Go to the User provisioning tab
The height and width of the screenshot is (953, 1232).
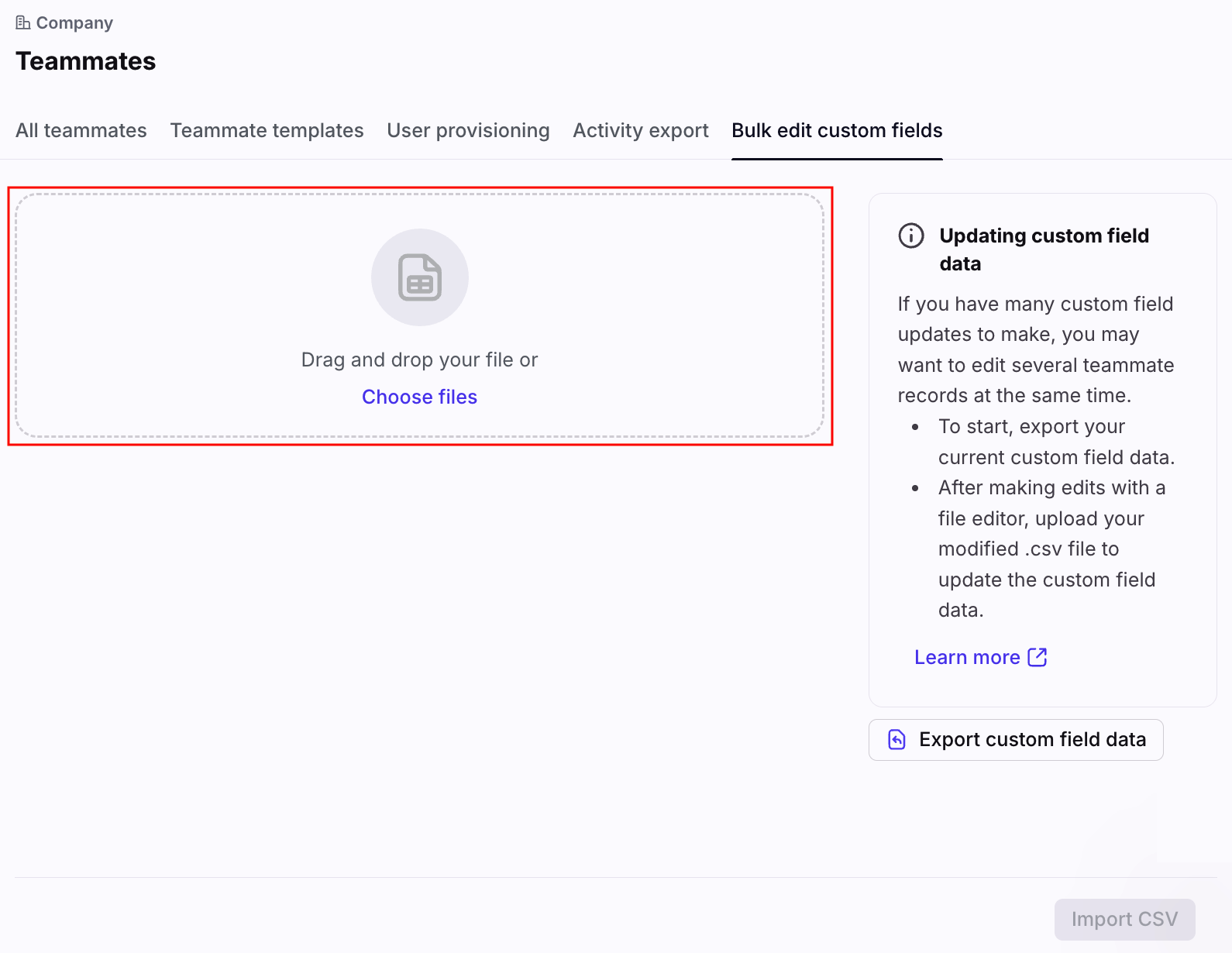coord(468,130)
